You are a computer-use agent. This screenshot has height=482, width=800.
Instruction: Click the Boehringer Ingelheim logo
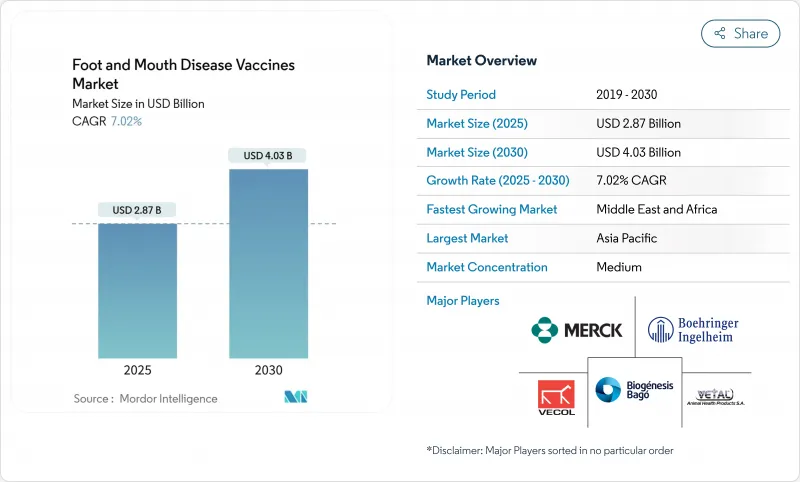tap(692, 329)
